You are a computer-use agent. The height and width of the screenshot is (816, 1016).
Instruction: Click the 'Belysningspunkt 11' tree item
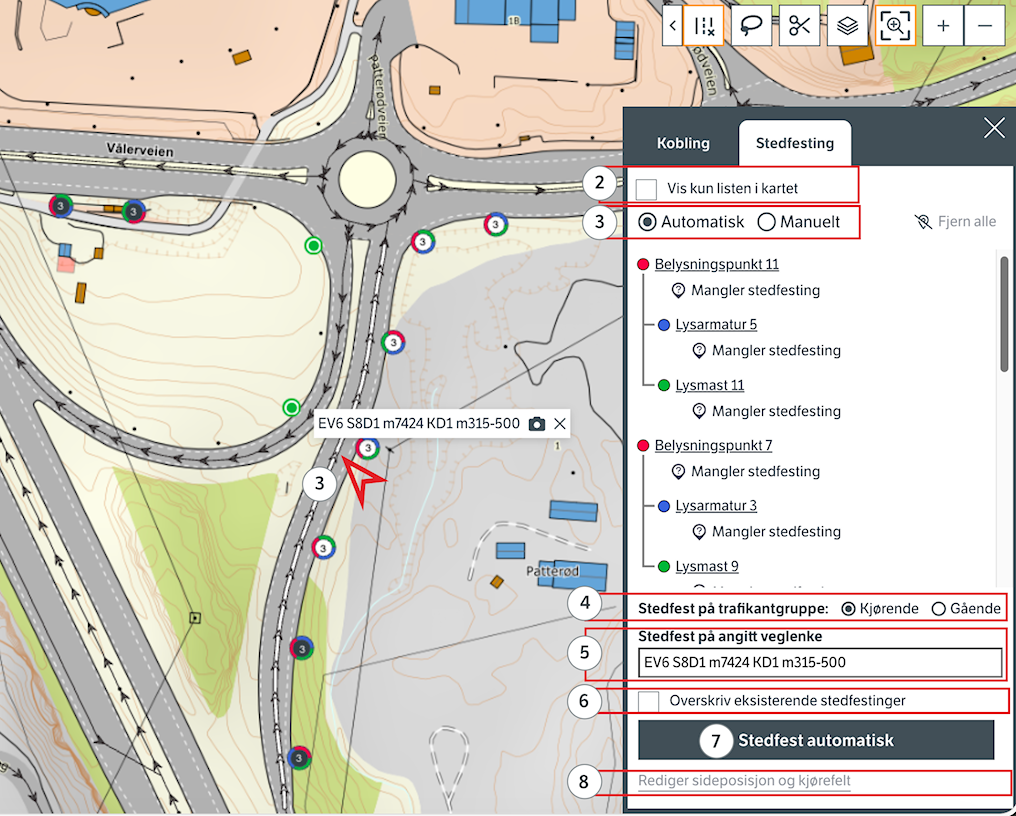716,265
